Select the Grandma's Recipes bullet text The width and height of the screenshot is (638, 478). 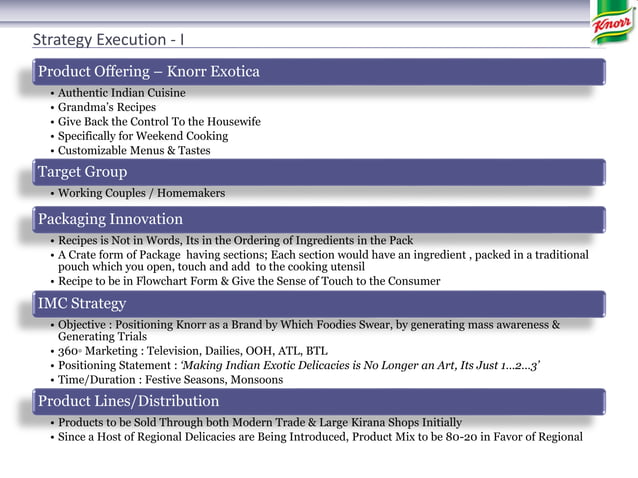pyautogui.click(x=107, y=107)
